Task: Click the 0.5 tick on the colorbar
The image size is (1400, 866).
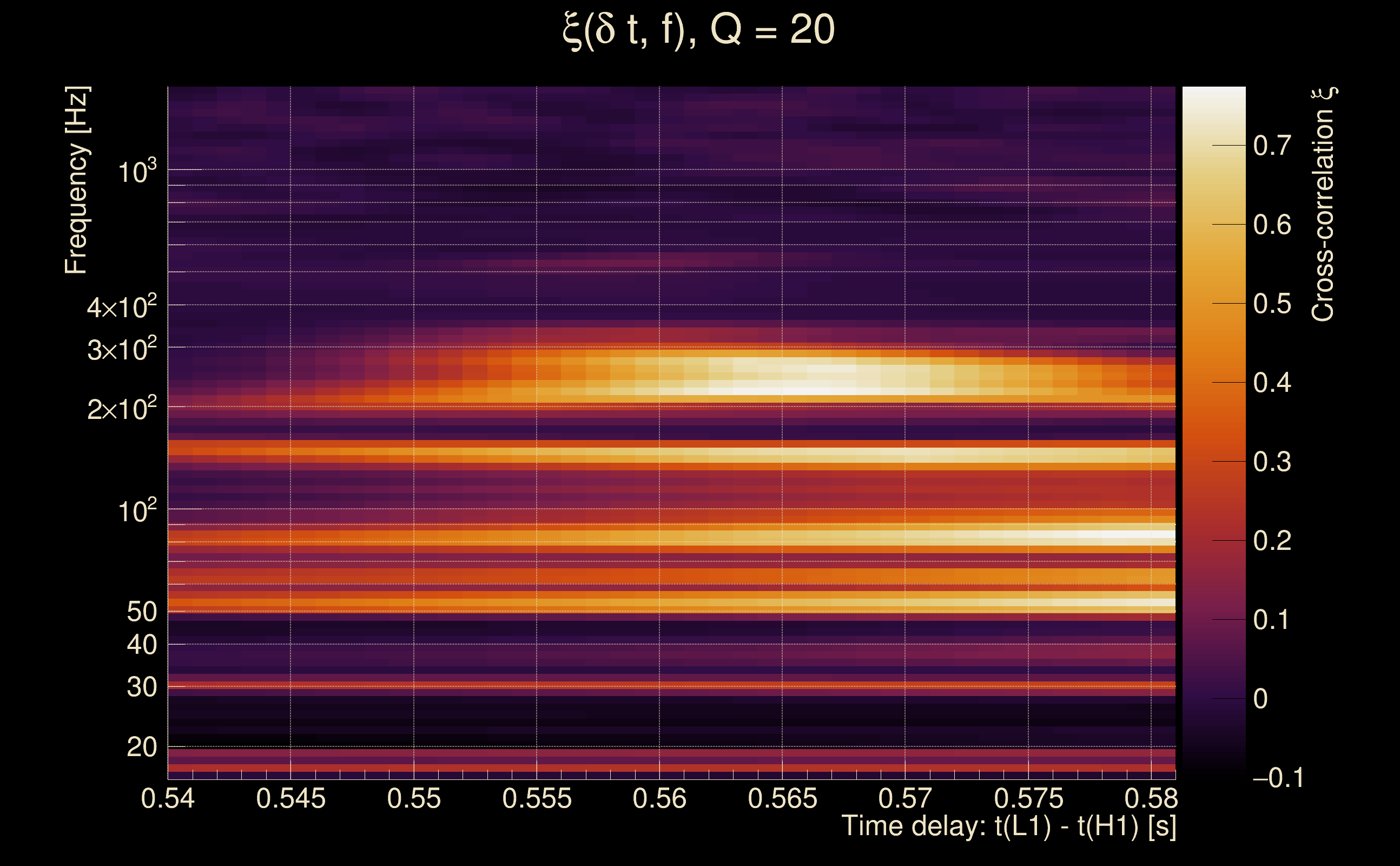Action: 1272,304
